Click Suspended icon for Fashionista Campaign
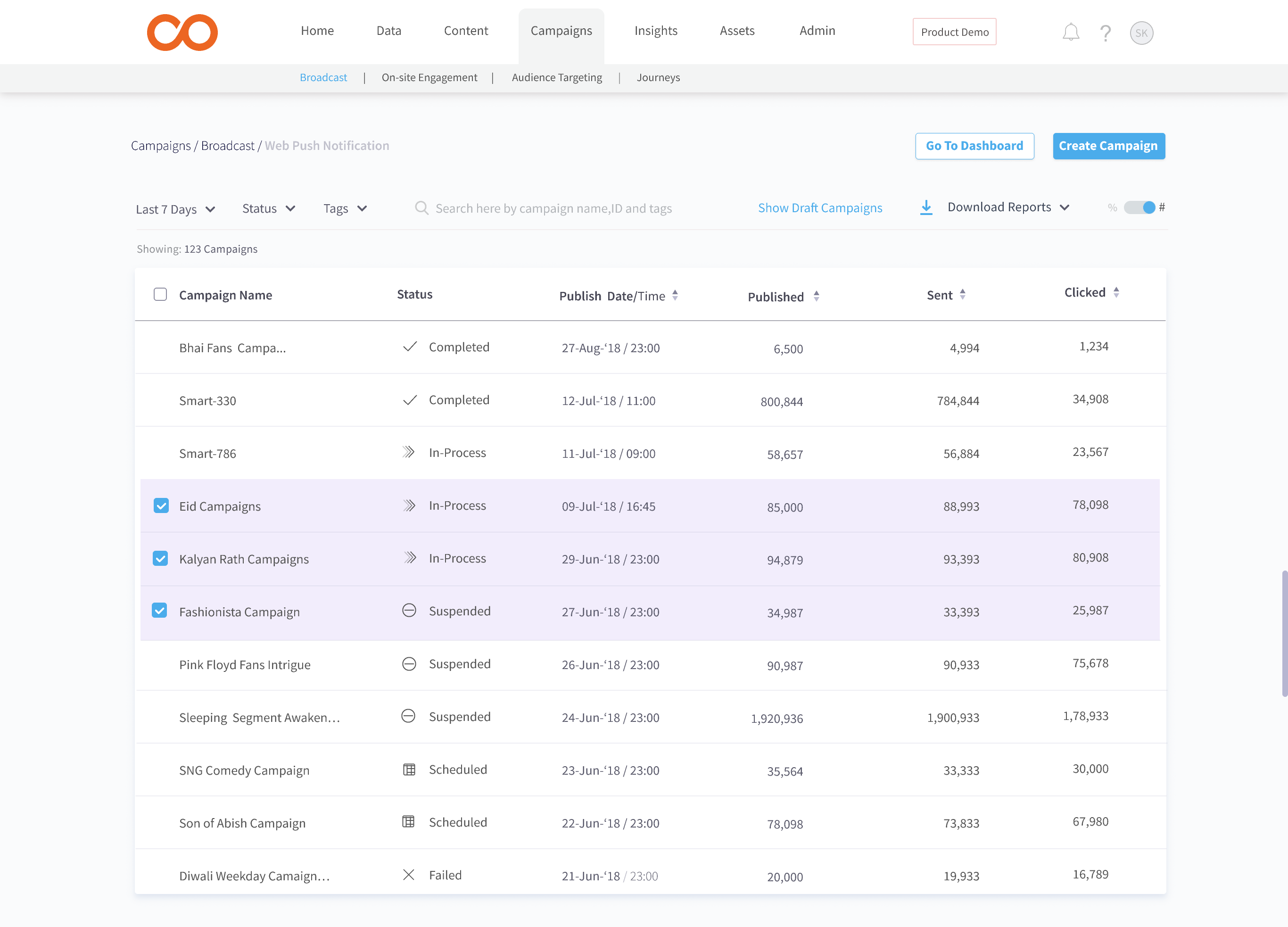 pyautogui.click(x=409, y=611)
